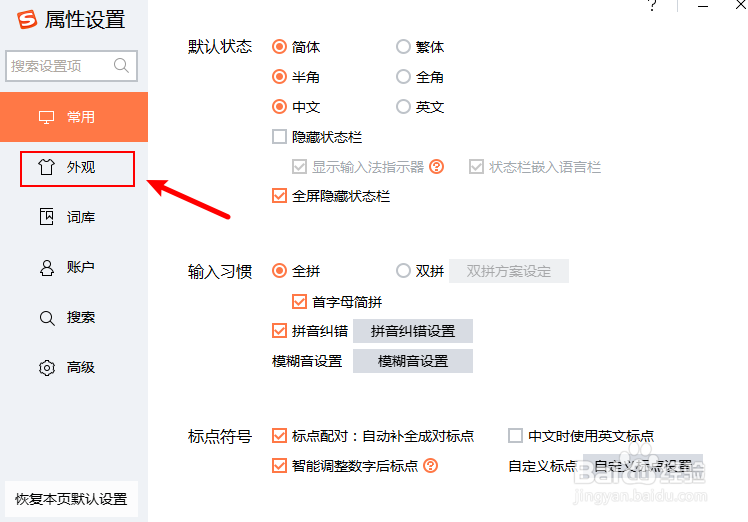Viewport: 748px width, 522px height.
Task: Choose the 全角 option
Action: [x=403, y=77]
